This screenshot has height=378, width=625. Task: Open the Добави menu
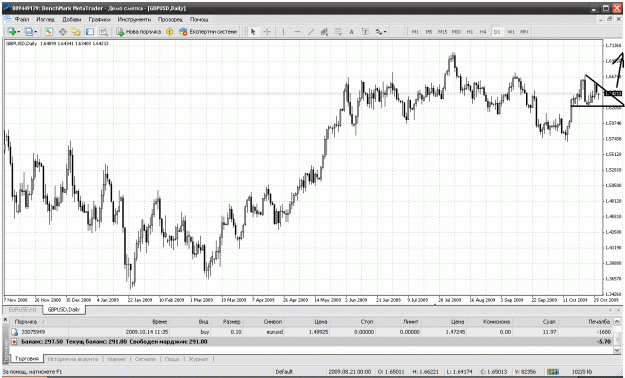71,19
